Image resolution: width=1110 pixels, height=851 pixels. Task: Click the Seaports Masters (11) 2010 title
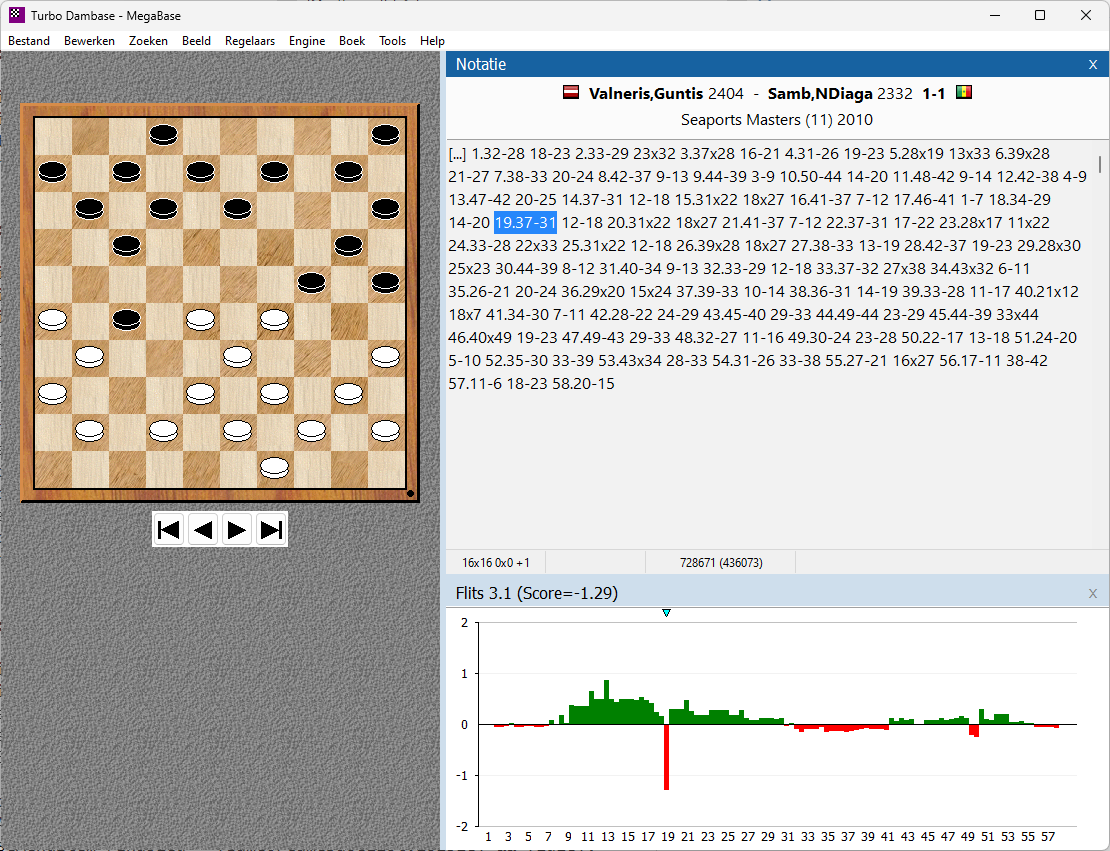777,120
